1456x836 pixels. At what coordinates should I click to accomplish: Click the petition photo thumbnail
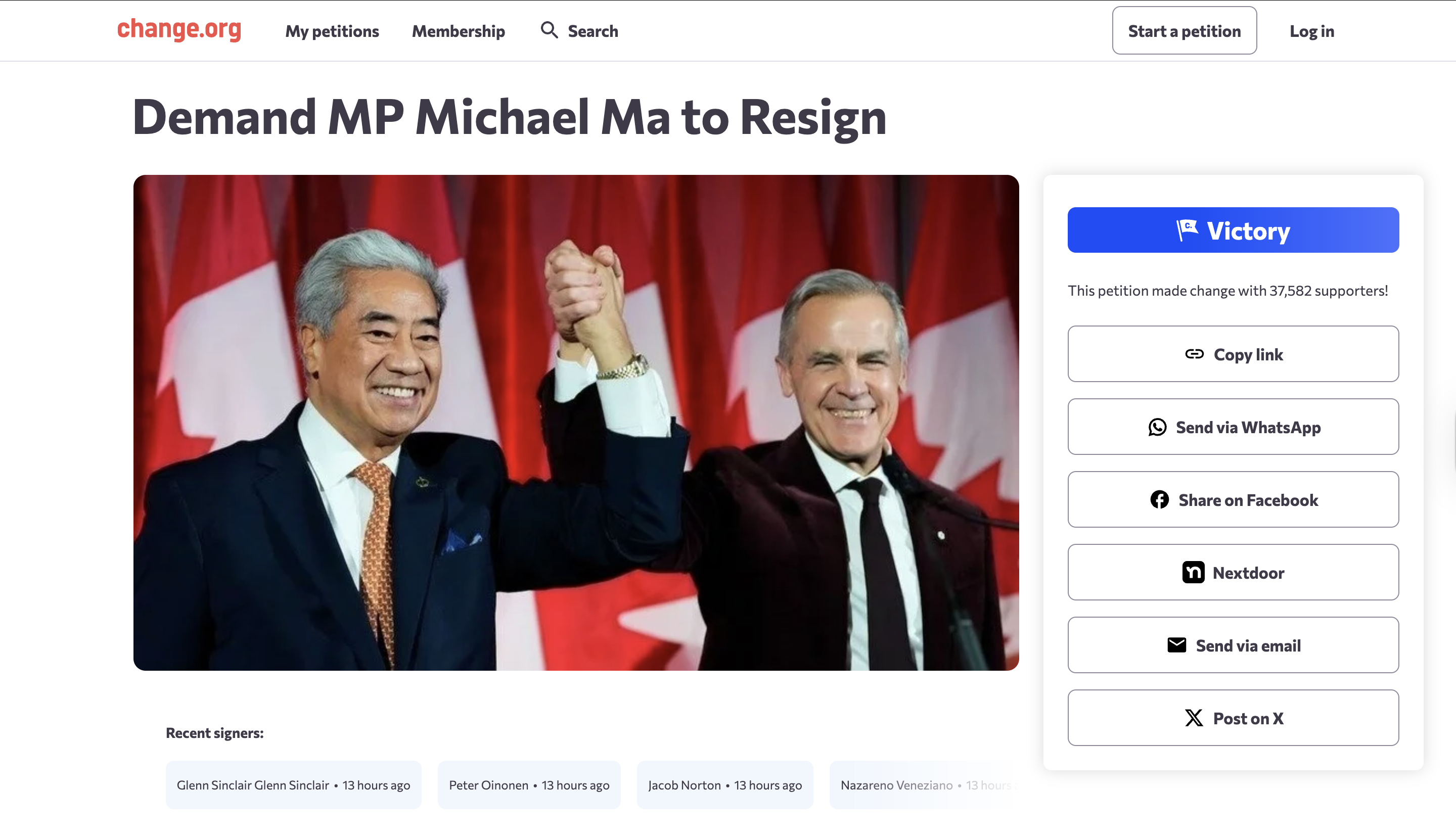coord(576,423)
